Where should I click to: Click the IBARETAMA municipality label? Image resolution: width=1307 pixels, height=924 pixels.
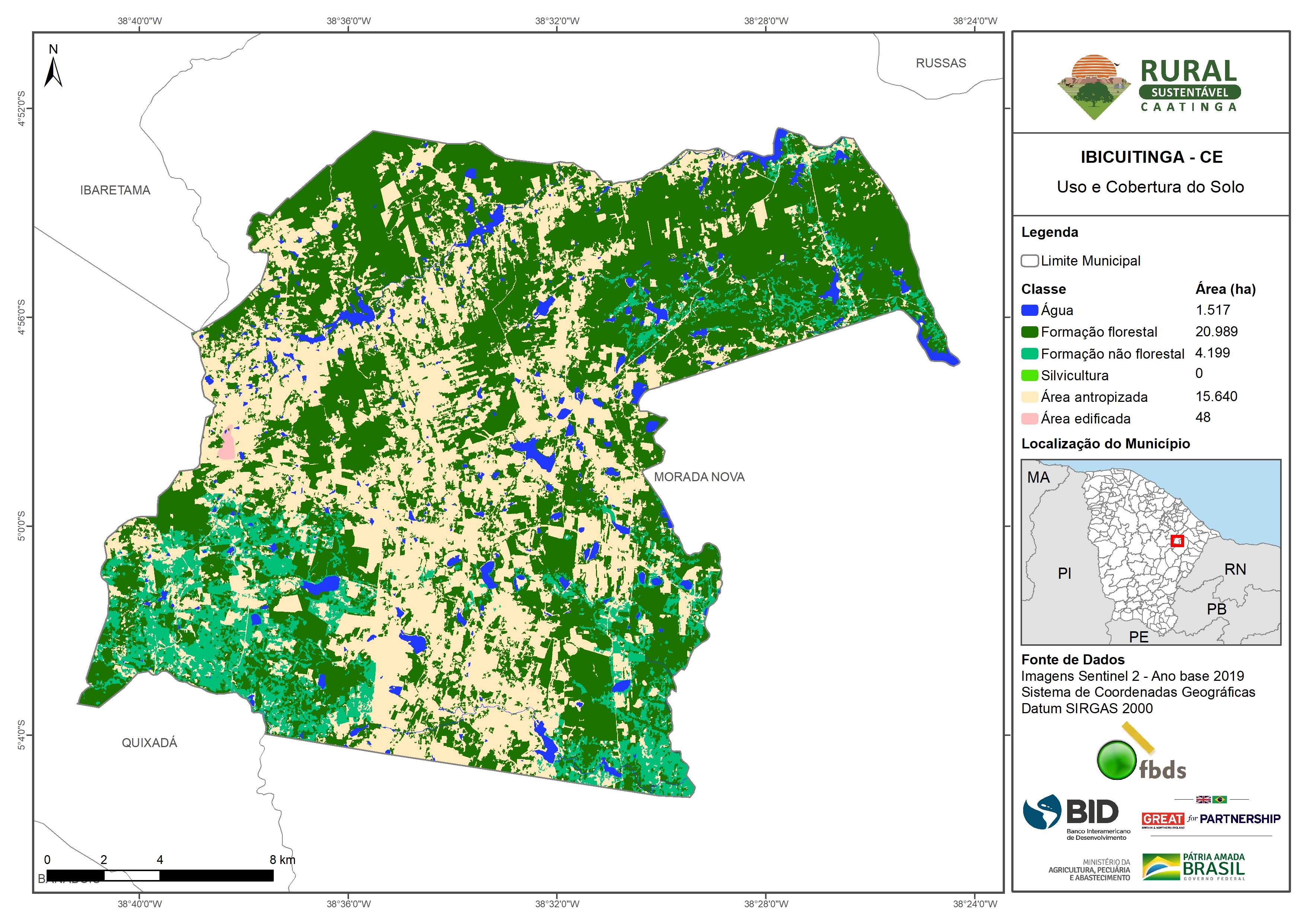click(x=115, y=190)
